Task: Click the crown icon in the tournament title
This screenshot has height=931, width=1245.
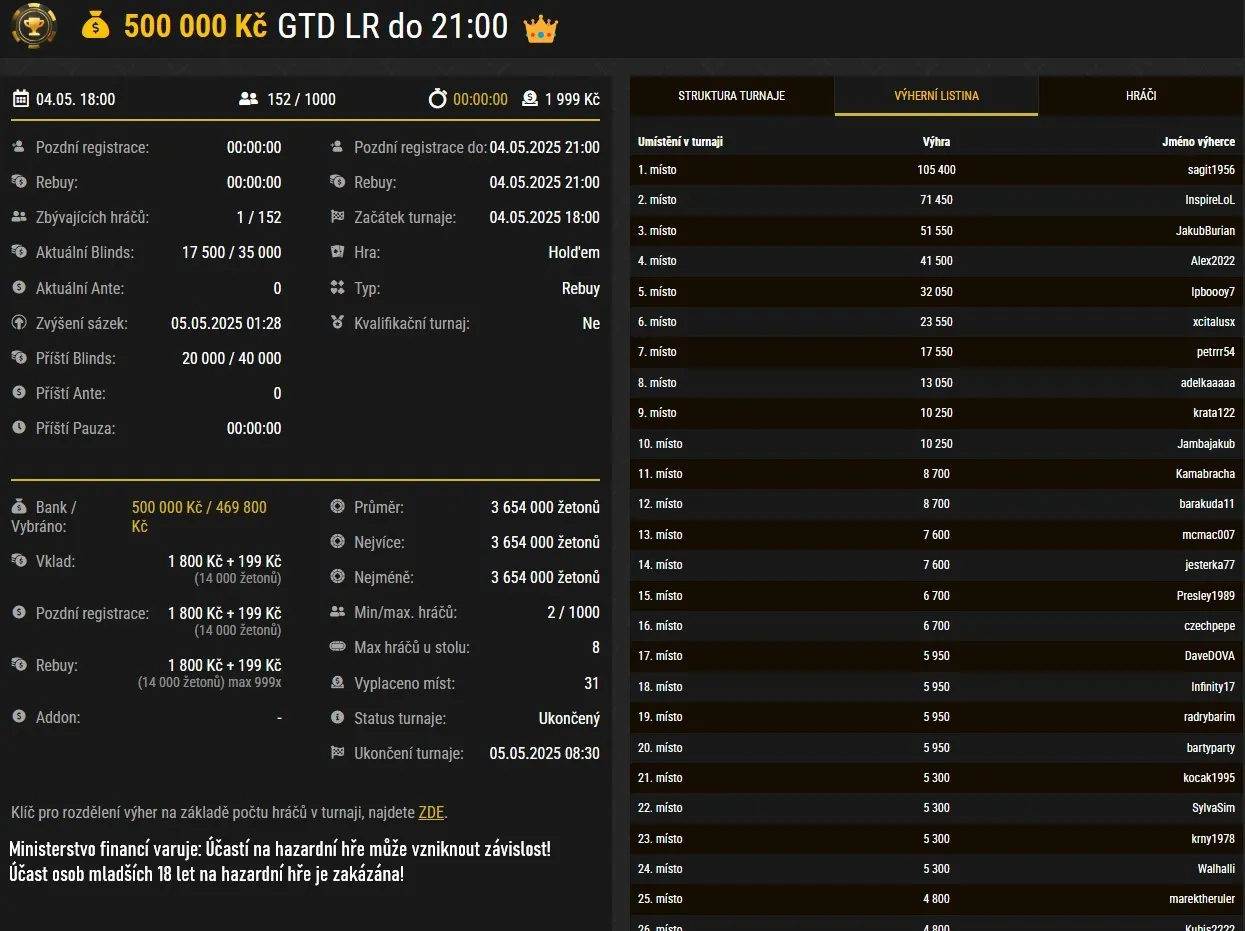Action: (541, 28)
